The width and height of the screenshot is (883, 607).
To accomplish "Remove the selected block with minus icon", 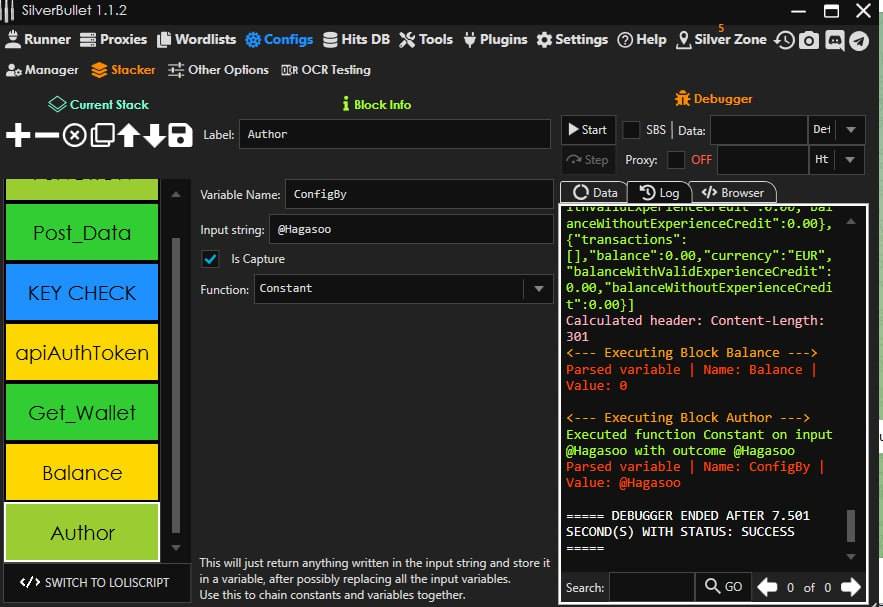I will click(x=47, y=136).
